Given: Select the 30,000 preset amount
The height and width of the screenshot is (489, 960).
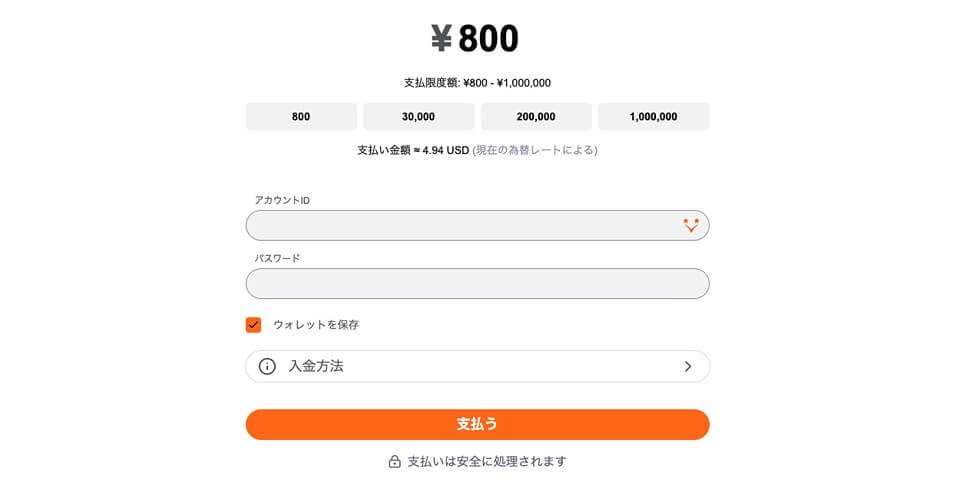Looking at the screenshot, I should click(419, 116).
